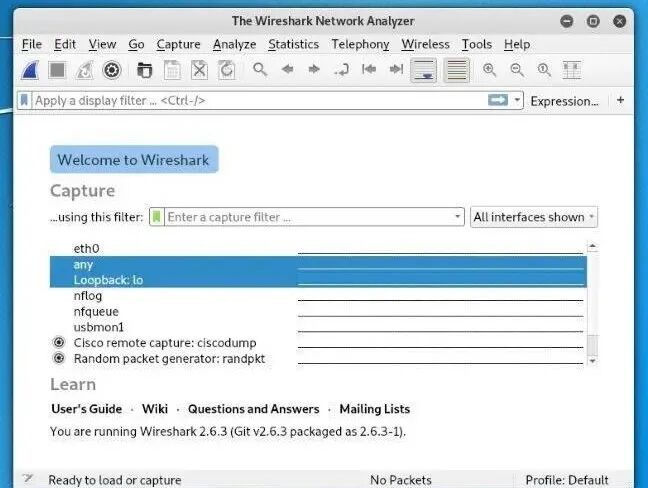
Task: Open a capture file icon
Action: pyautogui.click(x=144, y=70)
